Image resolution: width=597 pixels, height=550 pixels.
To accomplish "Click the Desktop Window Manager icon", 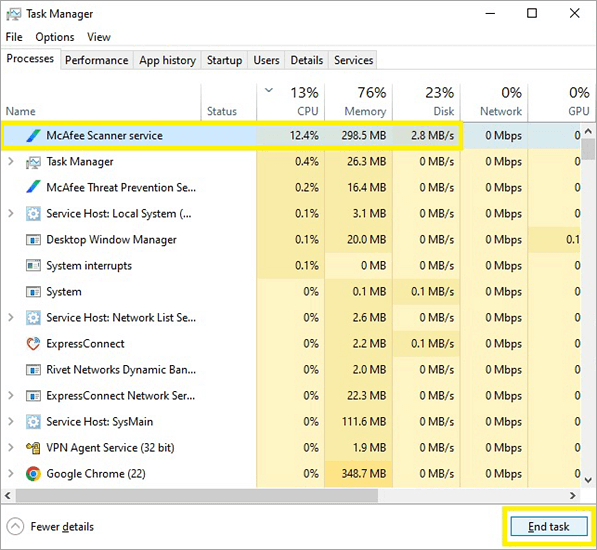I will (33, 240).
